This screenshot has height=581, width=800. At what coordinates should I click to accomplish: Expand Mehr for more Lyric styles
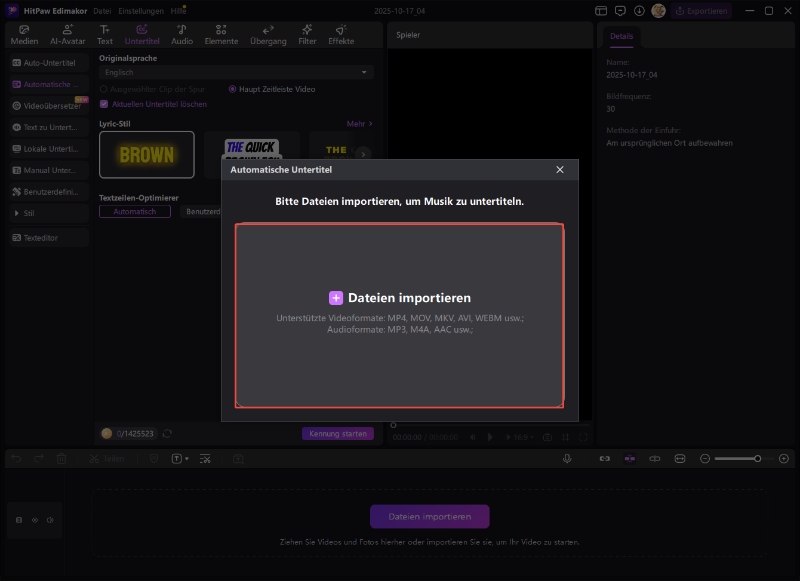click(x=359, y=124)
